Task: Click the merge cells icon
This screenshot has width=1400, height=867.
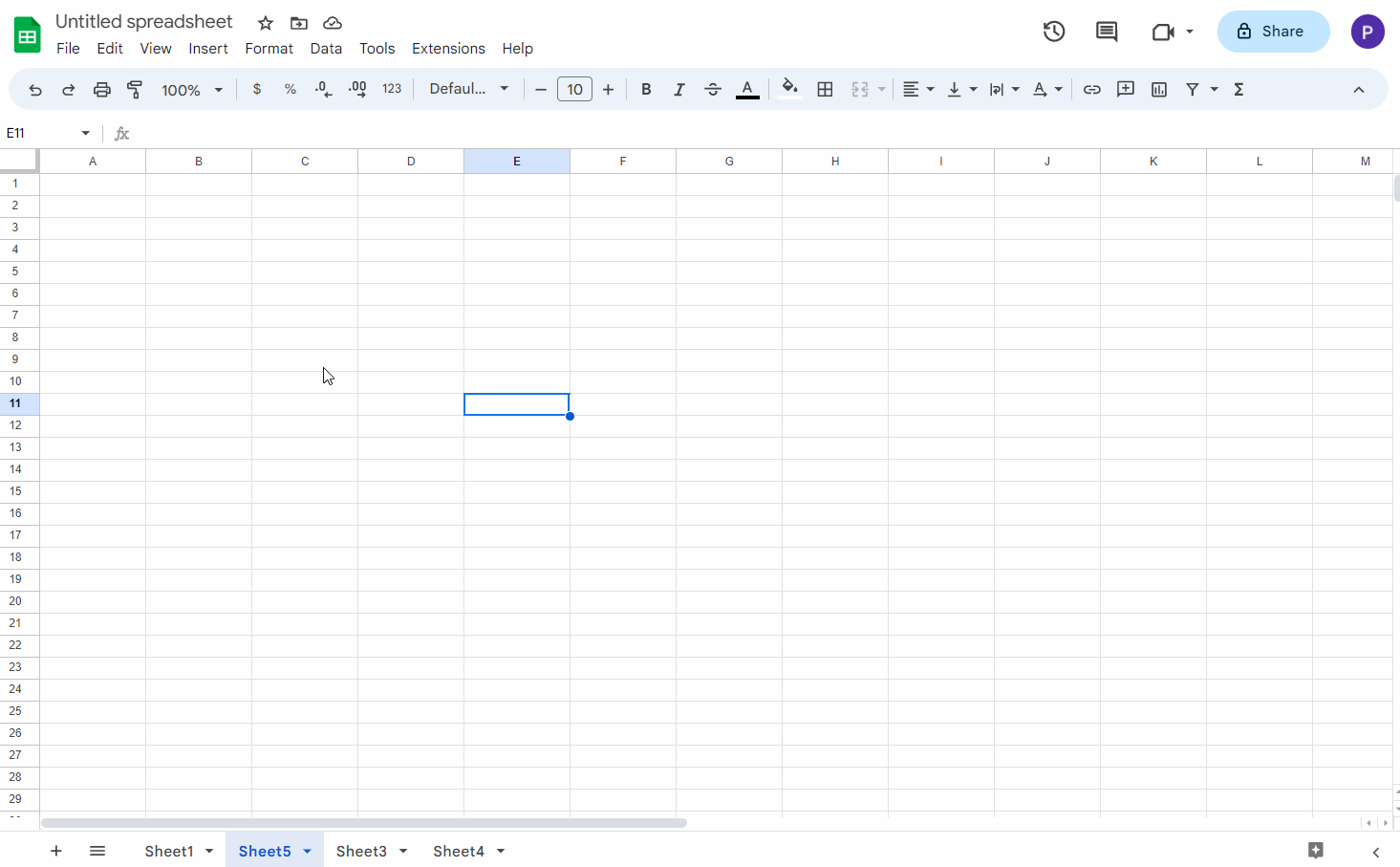Action: pyautogui.click(x=860, y=89)
